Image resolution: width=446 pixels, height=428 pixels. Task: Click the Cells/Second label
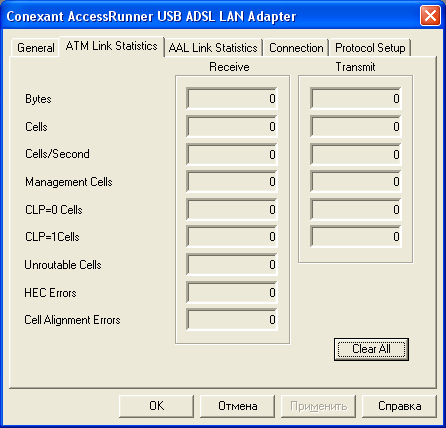pos(57,154)
